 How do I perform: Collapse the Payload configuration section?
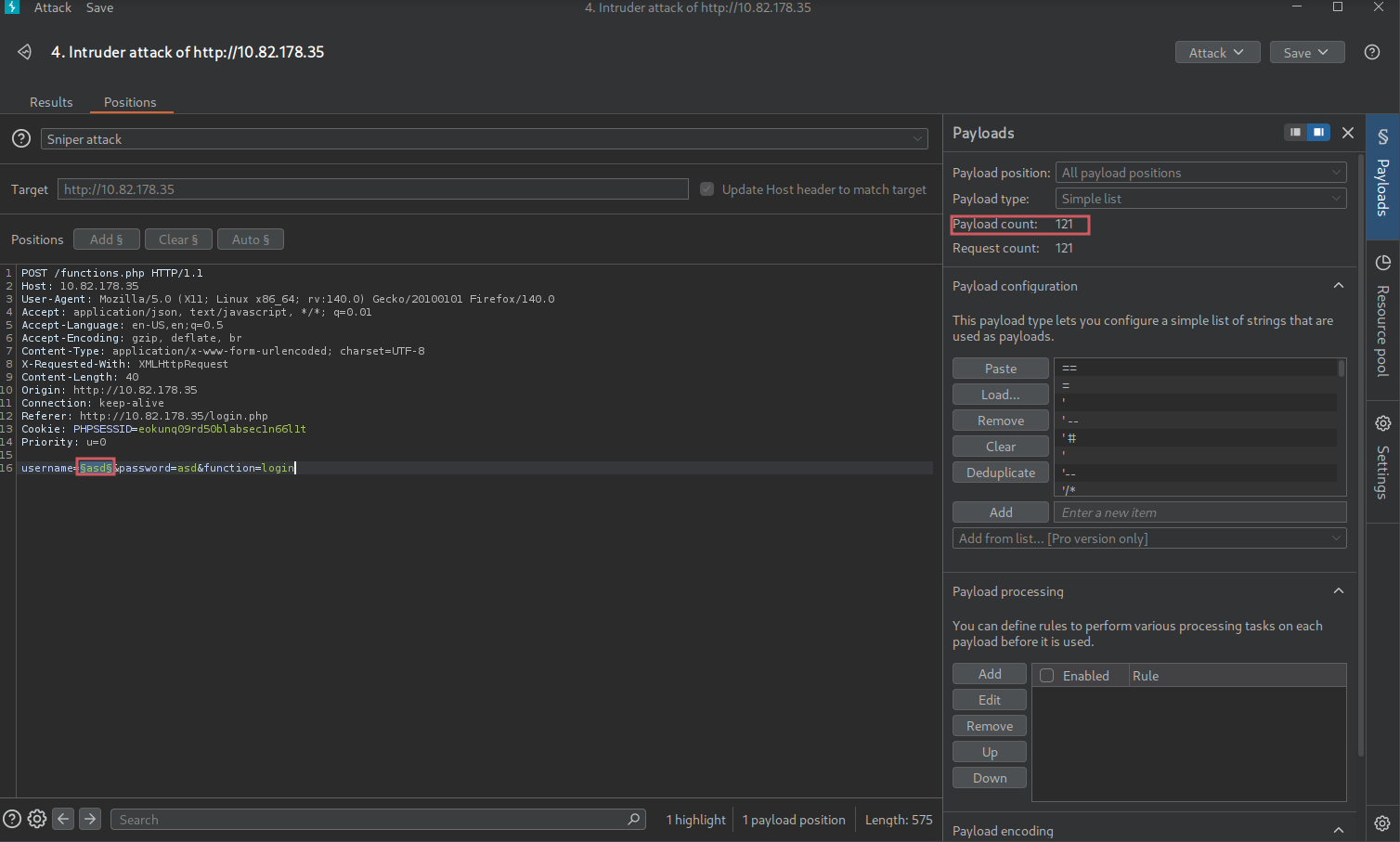pyautogui.click(x=1338, y=286)
